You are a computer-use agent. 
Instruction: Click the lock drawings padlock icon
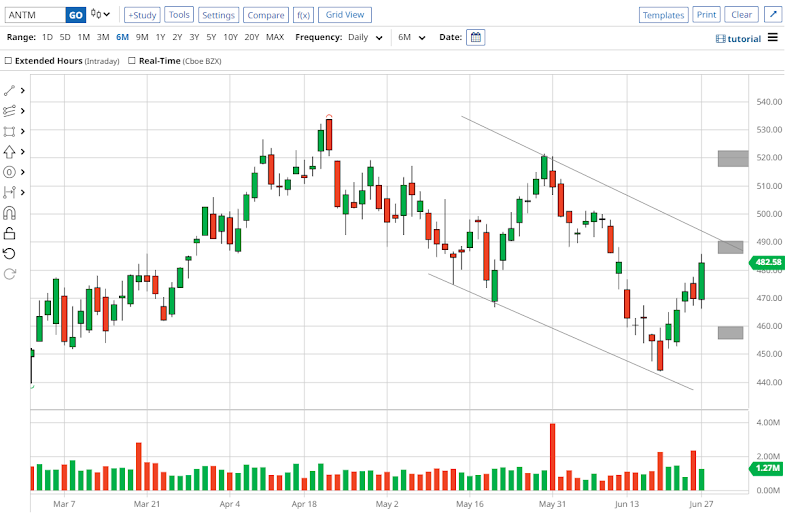9,233
